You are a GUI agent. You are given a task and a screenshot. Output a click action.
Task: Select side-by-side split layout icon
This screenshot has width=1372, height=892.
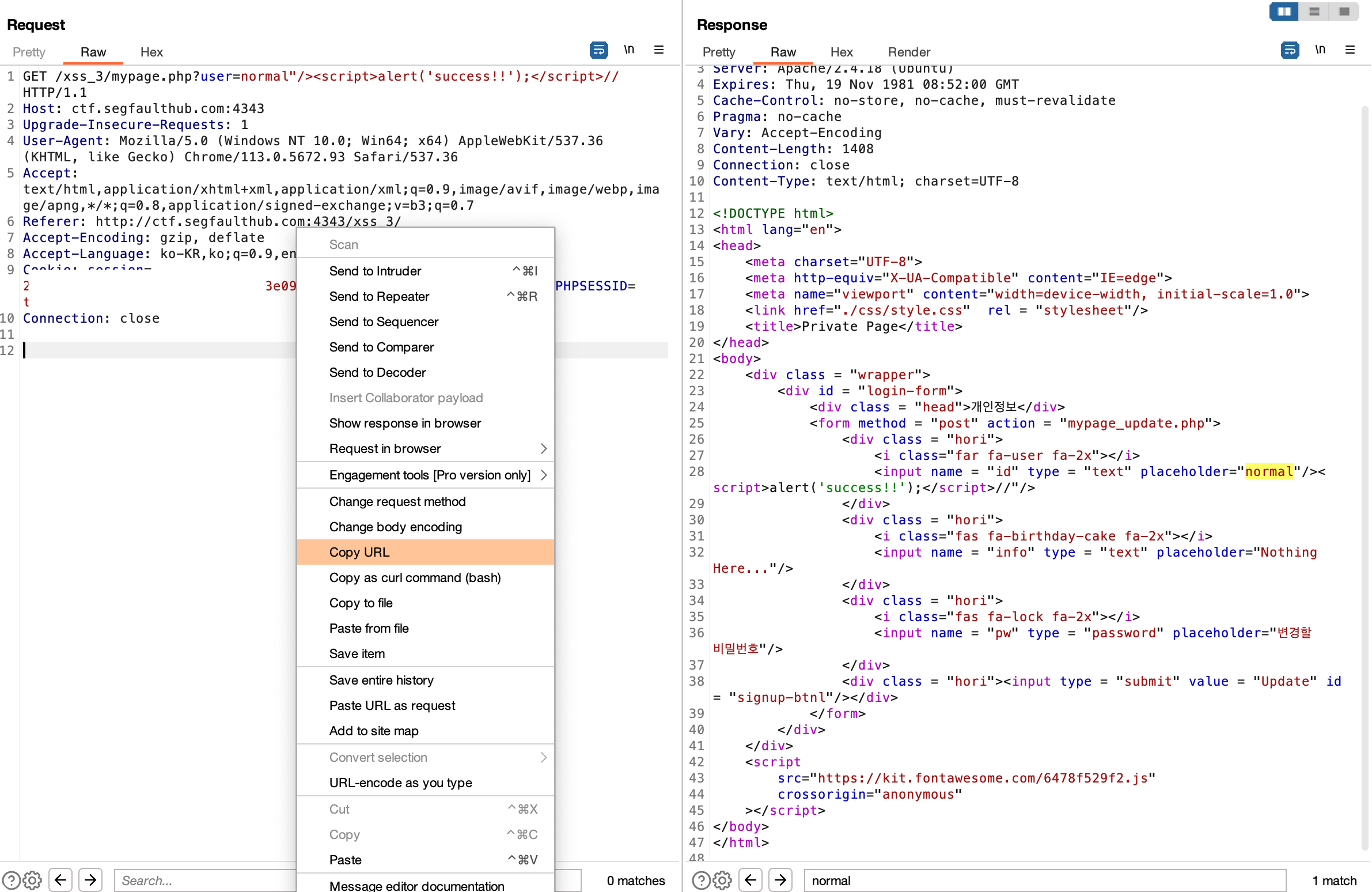pyautogui.click(x=1284, y=12)
